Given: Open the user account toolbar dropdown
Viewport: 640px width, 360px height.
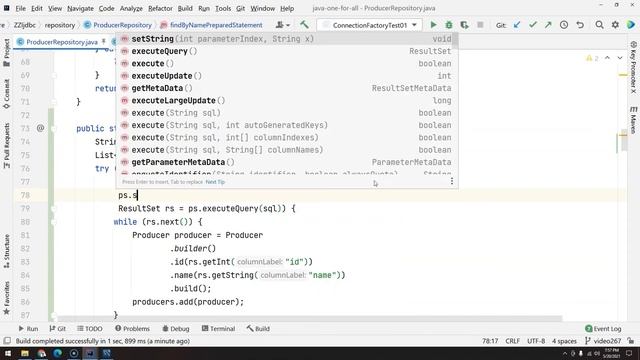Looking at the screenshot, I should coord(282,25).
